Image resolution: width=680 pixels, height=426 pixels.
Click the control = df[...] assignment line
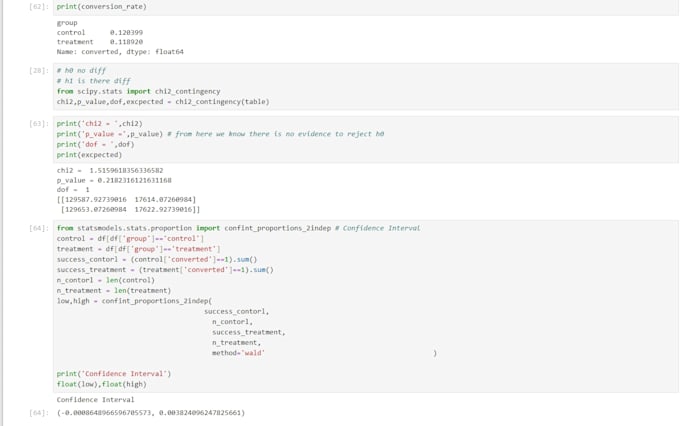130,239
